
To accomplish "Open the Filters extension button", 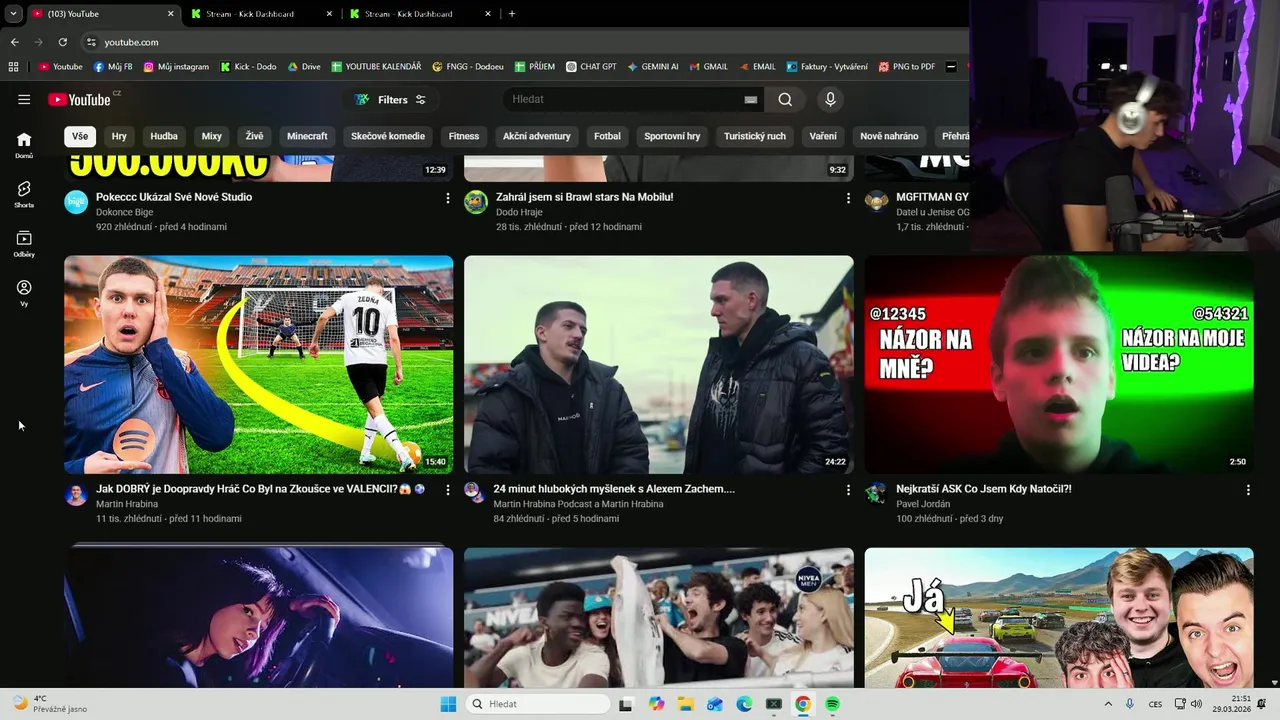I will 391,99.
